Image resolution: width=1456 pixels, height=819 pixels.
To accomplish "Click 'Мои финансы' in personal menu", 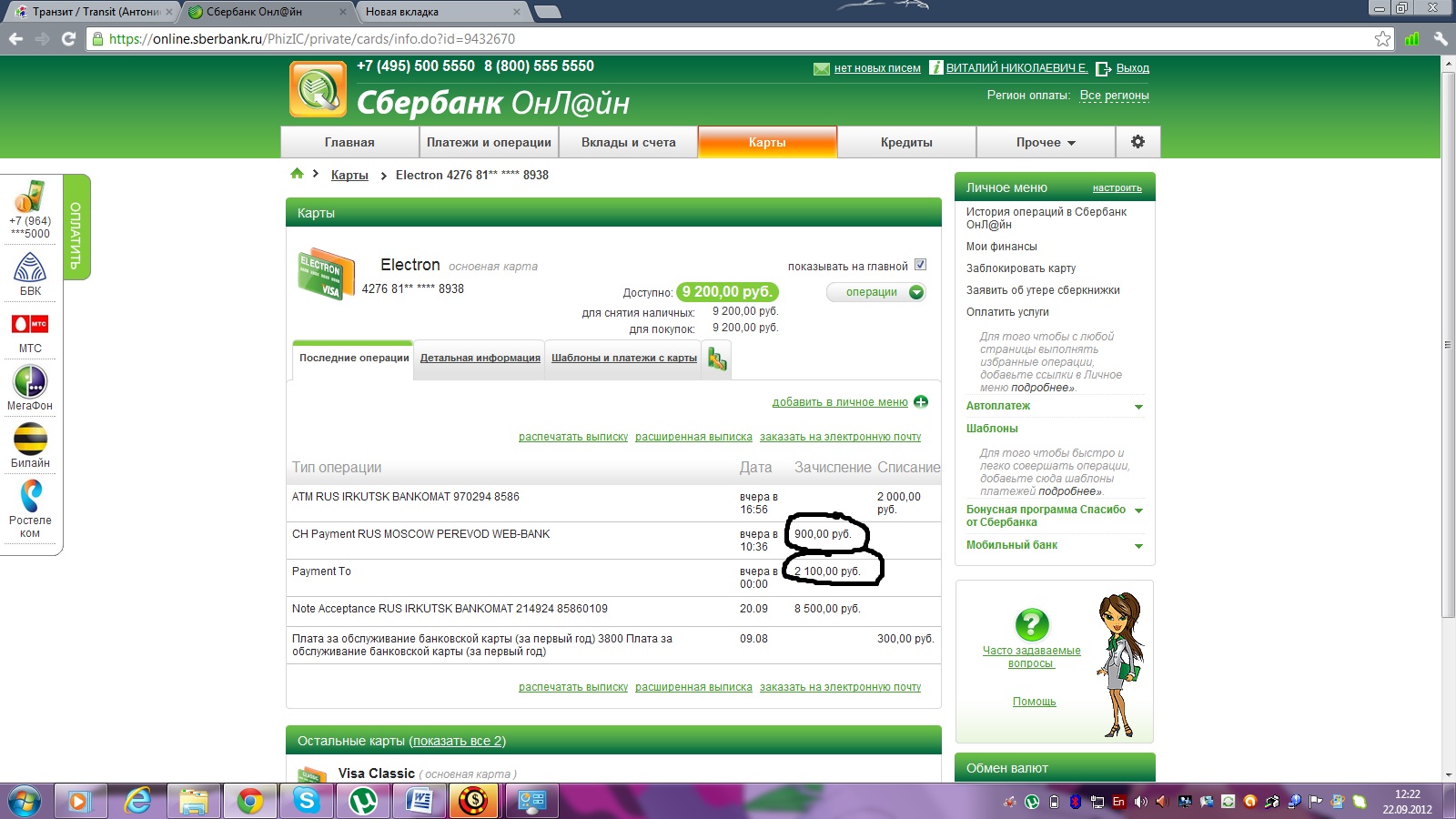I will click(1002, 247).
